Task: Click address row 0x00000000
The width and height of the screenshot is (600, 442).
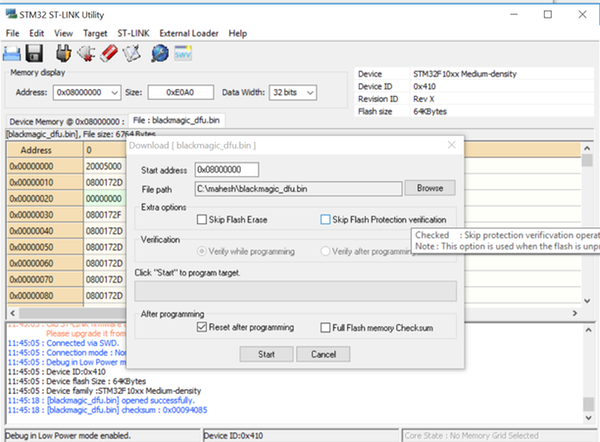Action: [45, 166]
